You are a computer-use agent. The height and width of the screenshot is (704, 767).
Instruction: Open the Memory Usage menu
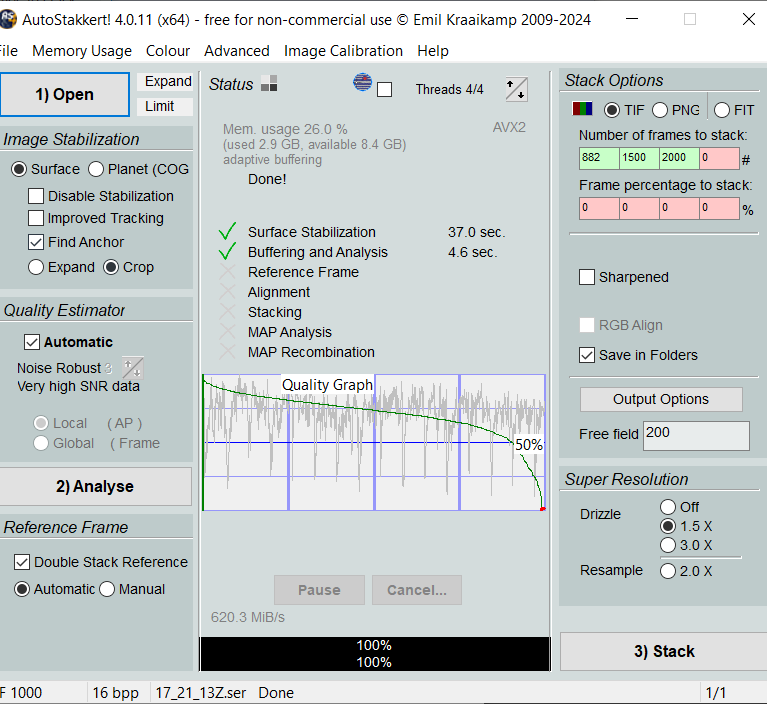pos(82,51)
